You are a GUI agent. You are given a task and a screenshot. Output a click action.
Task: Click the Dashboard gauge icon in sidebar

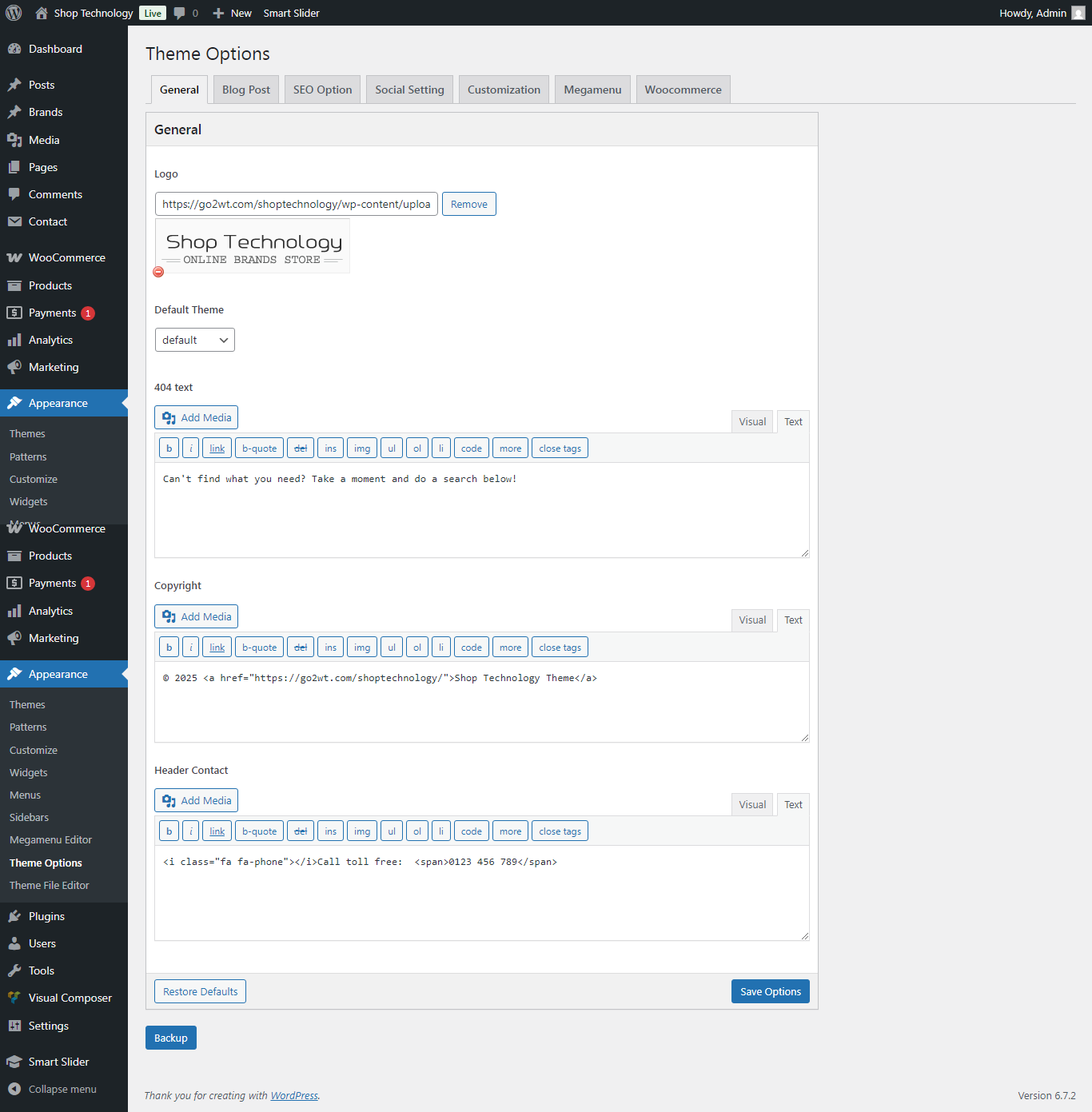click(x=14, y=49)
